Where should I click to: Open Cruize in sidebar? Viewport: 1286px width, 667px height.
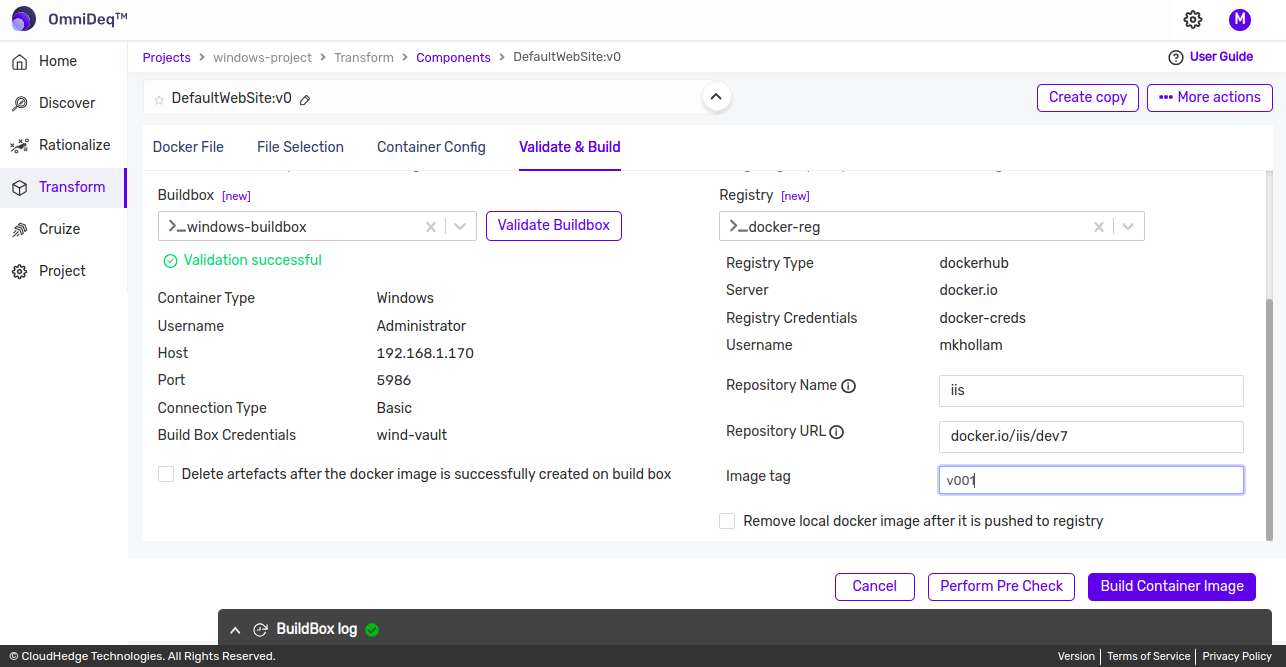tap(59, 229)
